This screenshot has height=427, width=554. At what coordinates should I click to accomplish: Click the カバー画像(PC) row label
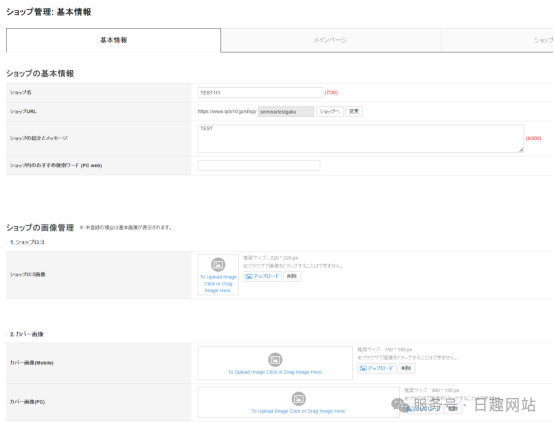[27, 402]
